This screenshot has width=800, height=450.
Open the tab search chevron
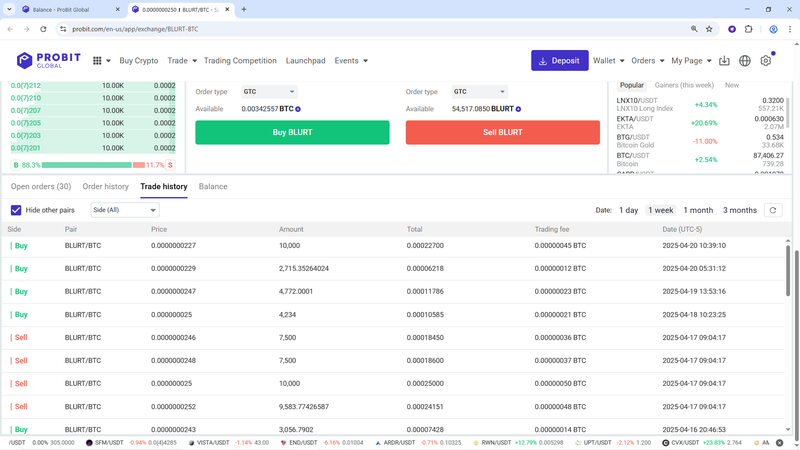coord(9,9)
